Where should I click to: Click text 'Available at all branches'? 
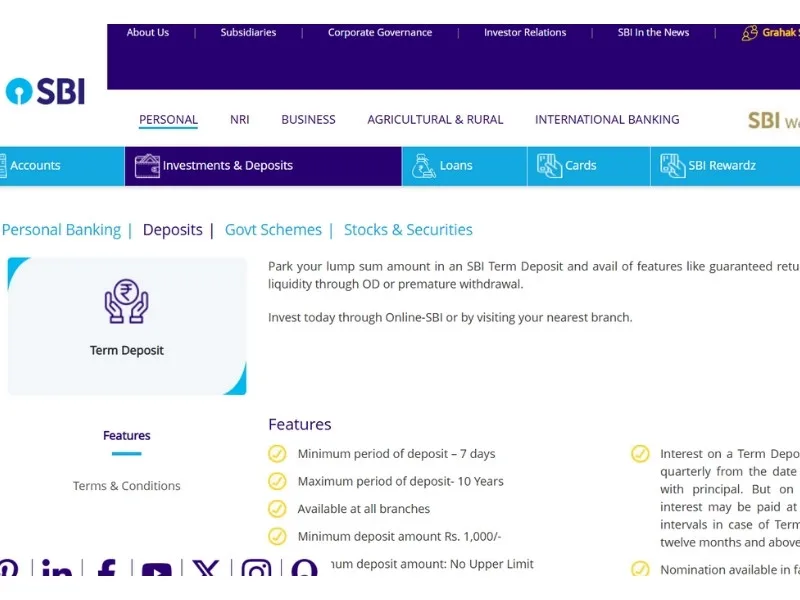pyautogui.click(x=364, y=509)
